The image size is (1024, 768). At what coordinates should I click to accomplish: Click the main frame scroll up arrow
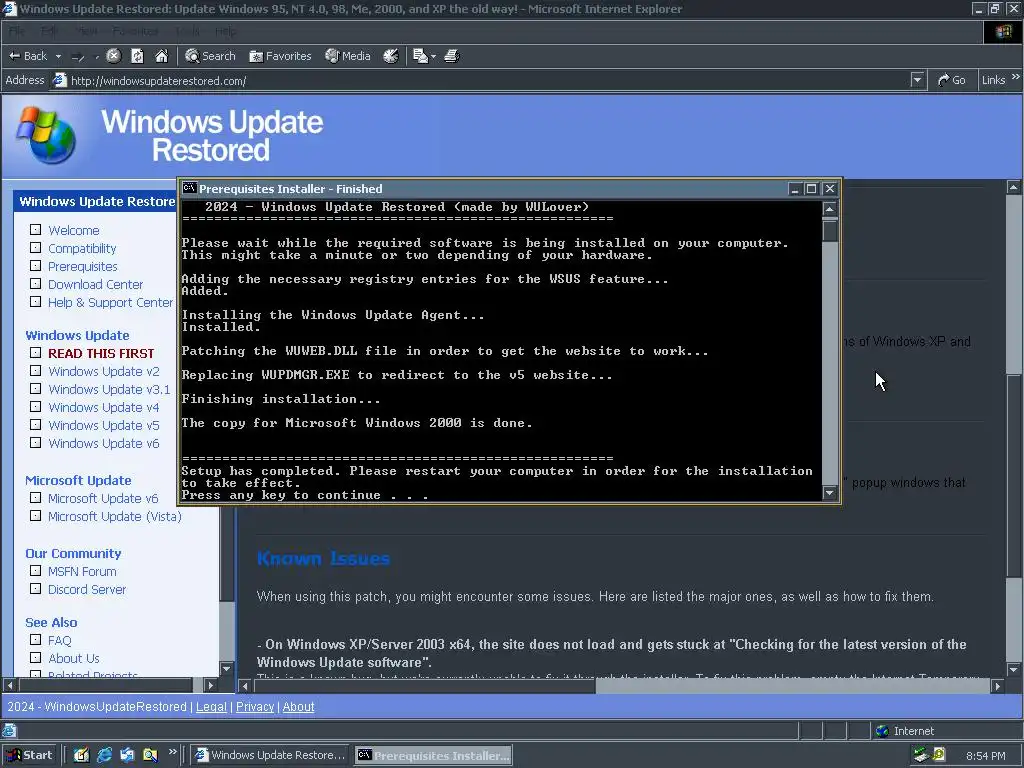click(1014, 187)
